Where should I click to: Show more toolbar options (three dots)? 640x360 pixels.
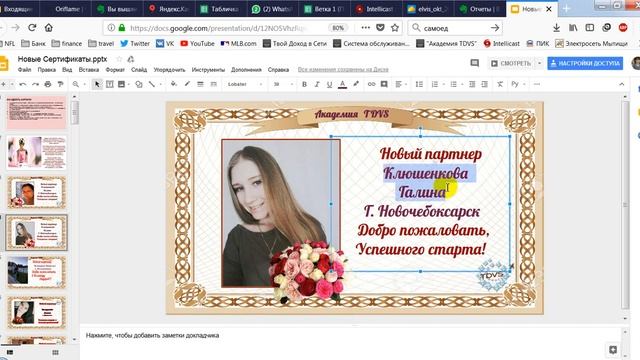537,84
